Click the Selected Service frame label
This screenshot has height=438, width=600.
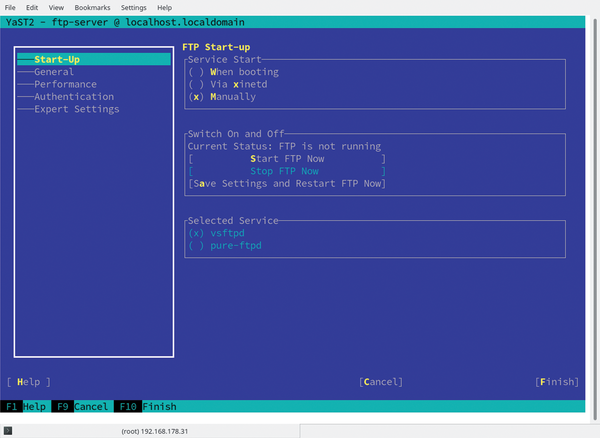233,221
